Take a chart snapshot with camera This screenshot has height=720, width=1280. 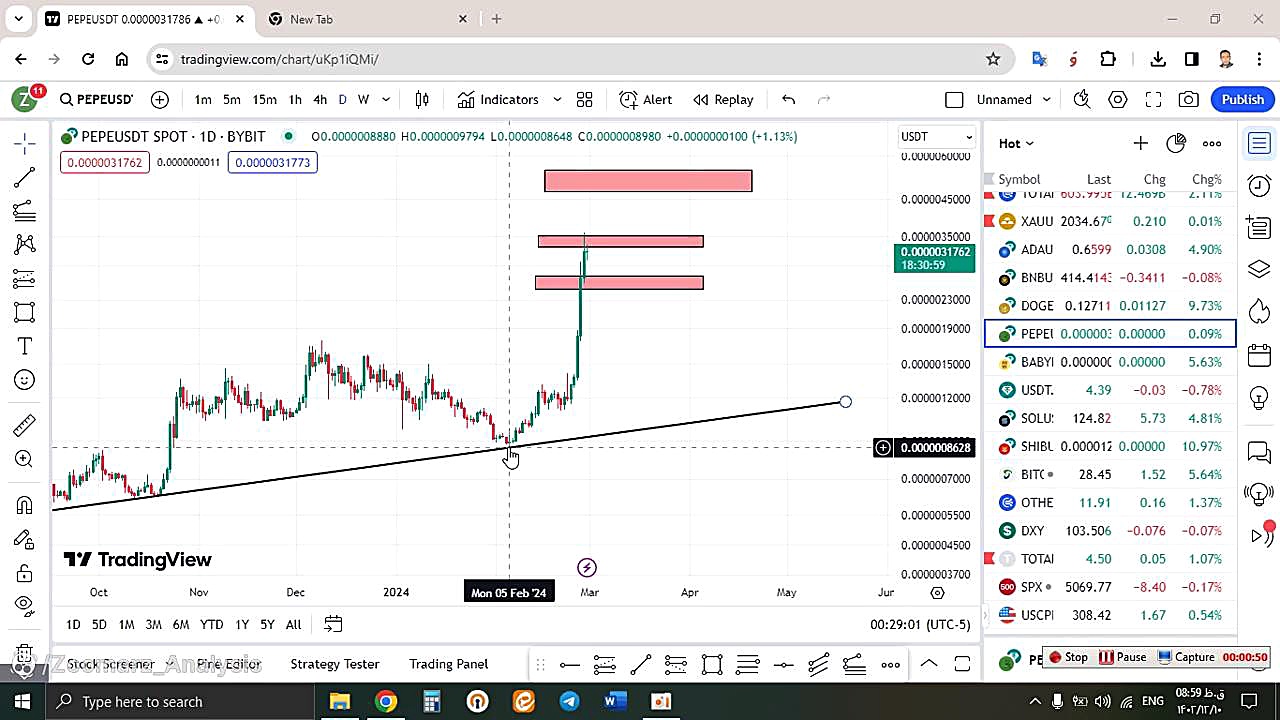[x=1188, y=99]
